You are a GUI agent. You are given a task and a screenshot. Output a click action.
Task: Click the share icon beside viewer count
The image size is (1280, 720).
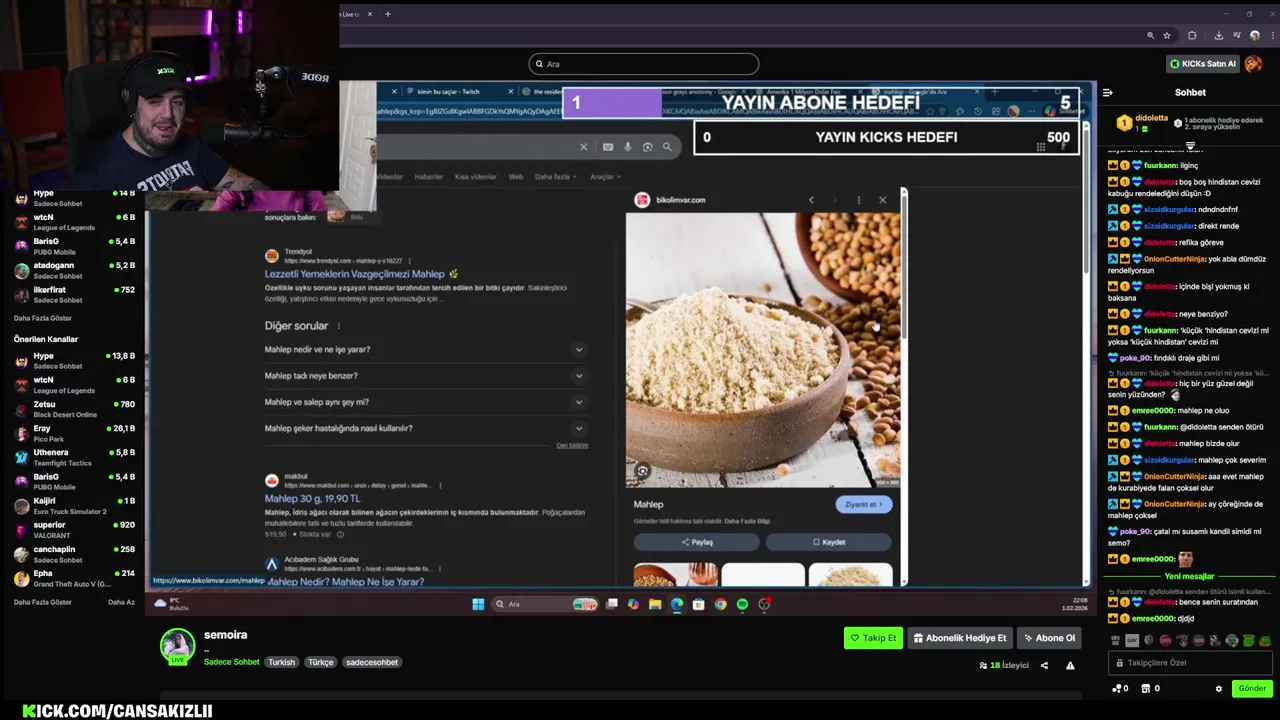coord(1044,665)
